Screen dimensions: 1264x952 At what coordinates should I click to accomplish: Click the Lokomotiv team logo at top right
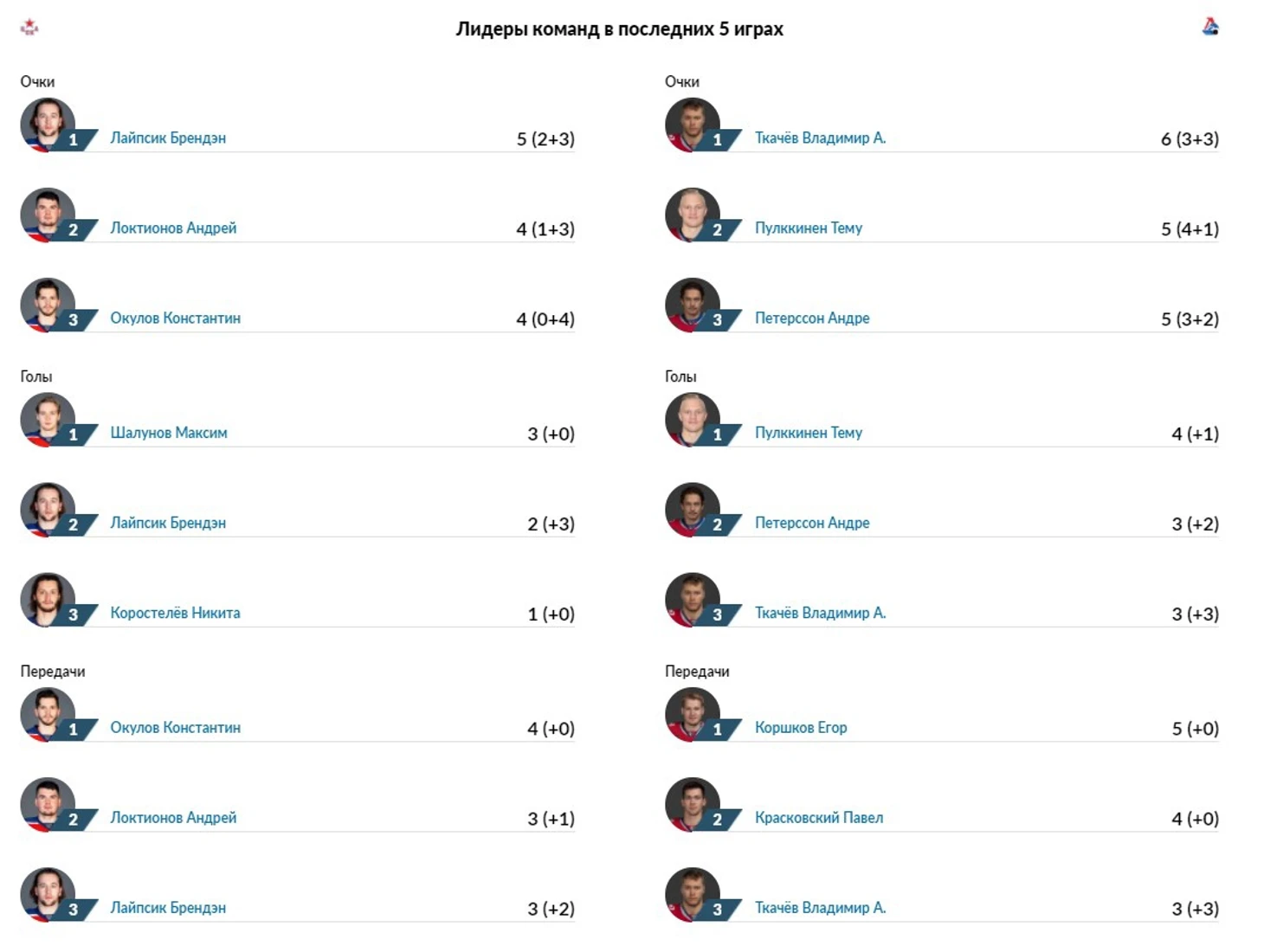click(1210, 27)
